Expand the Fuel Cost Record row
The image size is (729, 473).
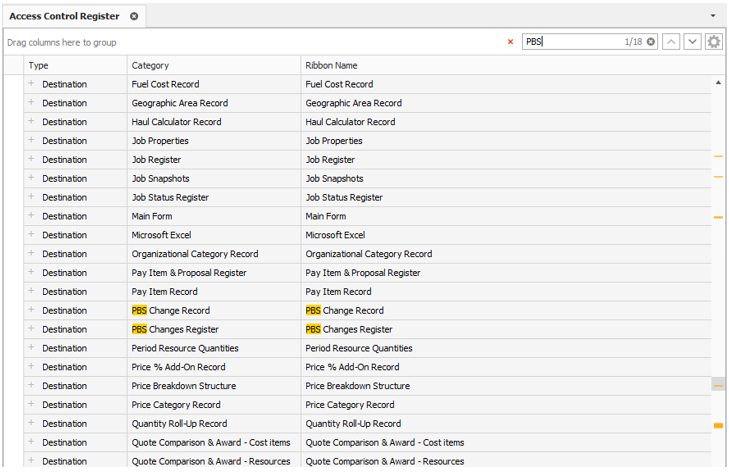[x=31, y=84]
